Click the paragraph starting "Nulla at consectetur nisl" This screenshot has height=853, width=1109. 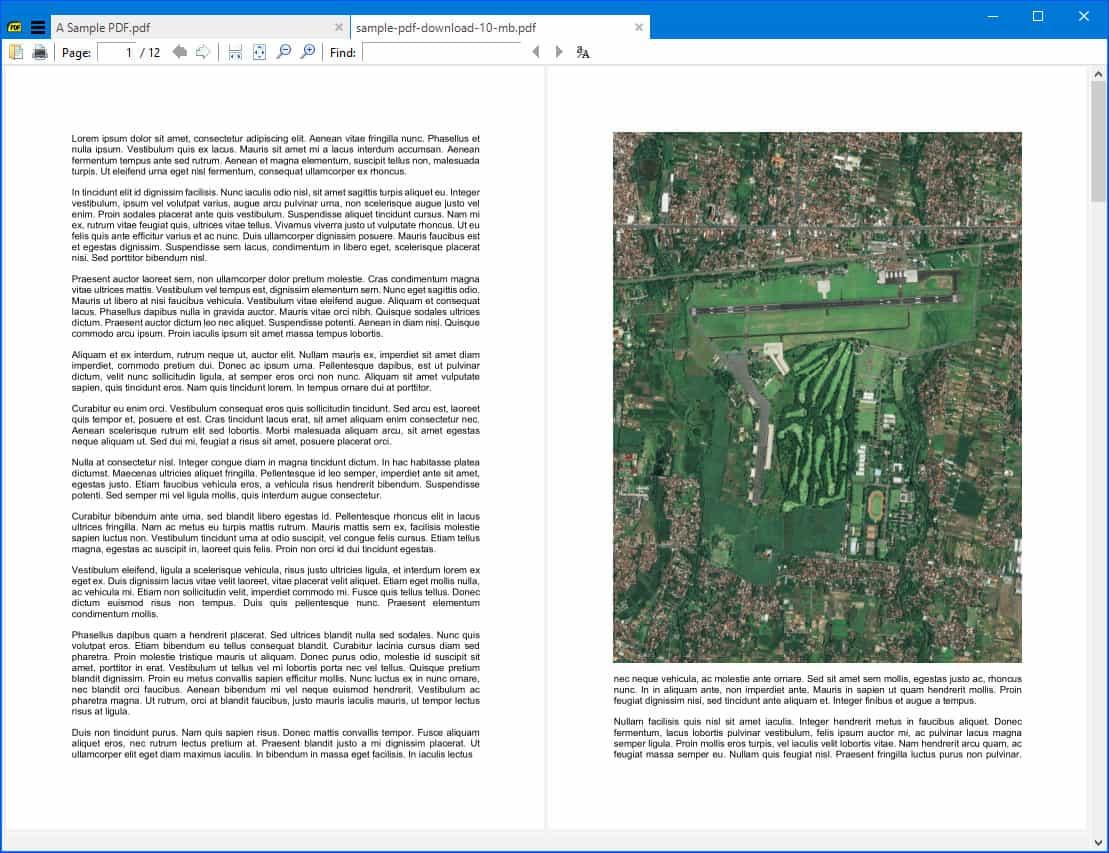tap(275, 479)
